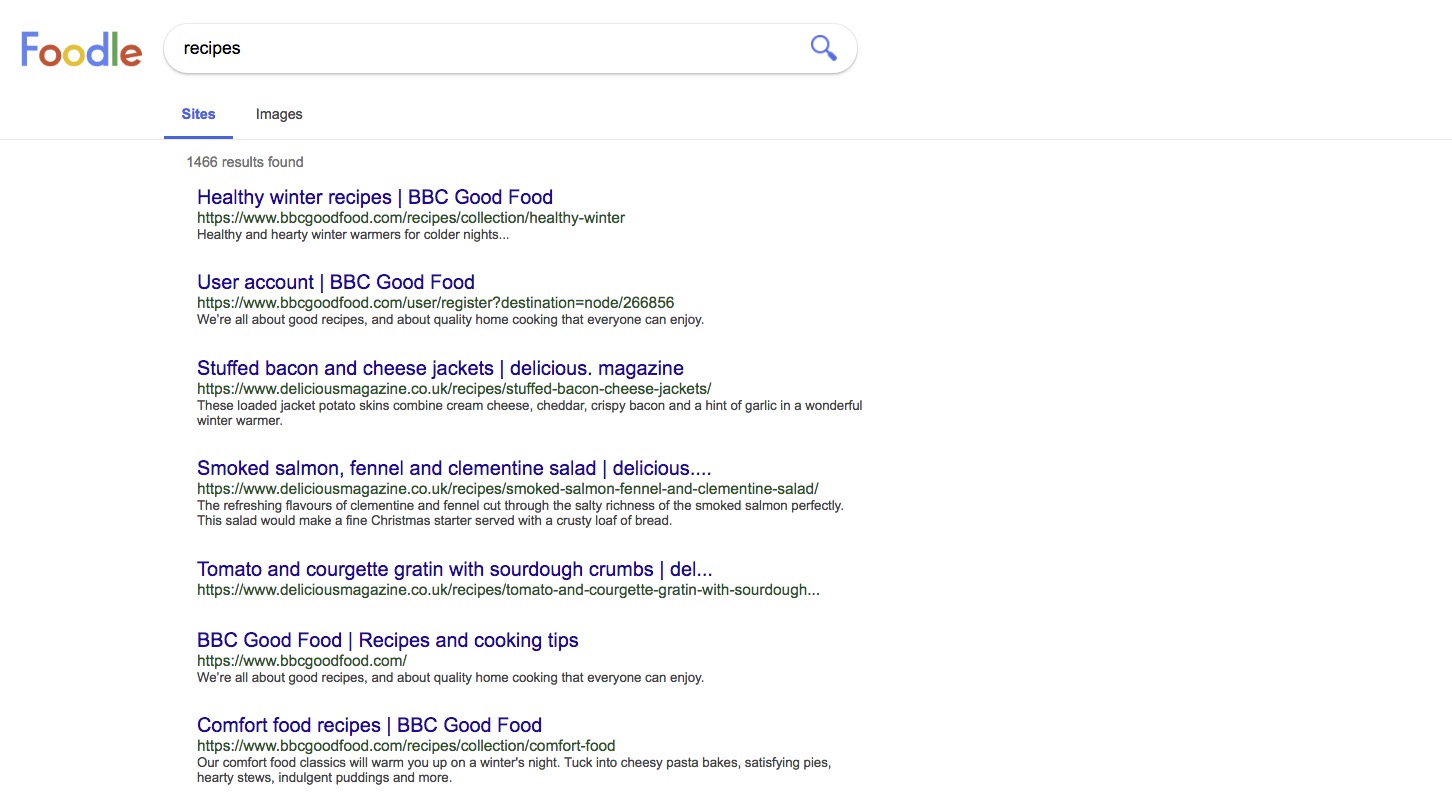Open Comfort food recipes result title
This screenshot has width=1452, height=807.
tap(369, 725)
